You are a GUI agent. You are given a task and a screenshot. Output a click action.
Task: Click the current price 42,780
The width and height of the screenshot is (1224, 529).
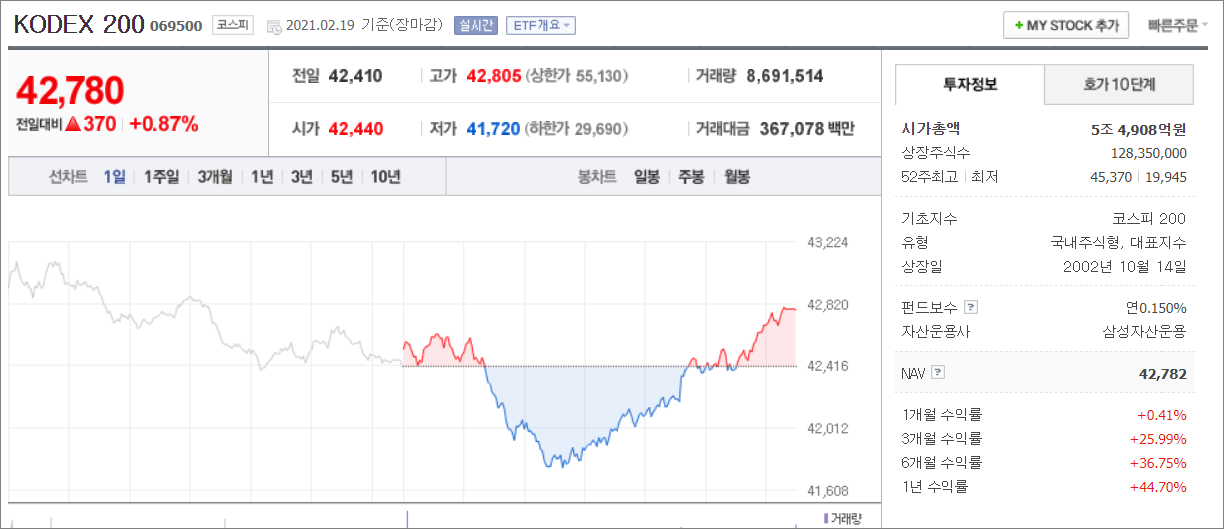pos(70,90)
